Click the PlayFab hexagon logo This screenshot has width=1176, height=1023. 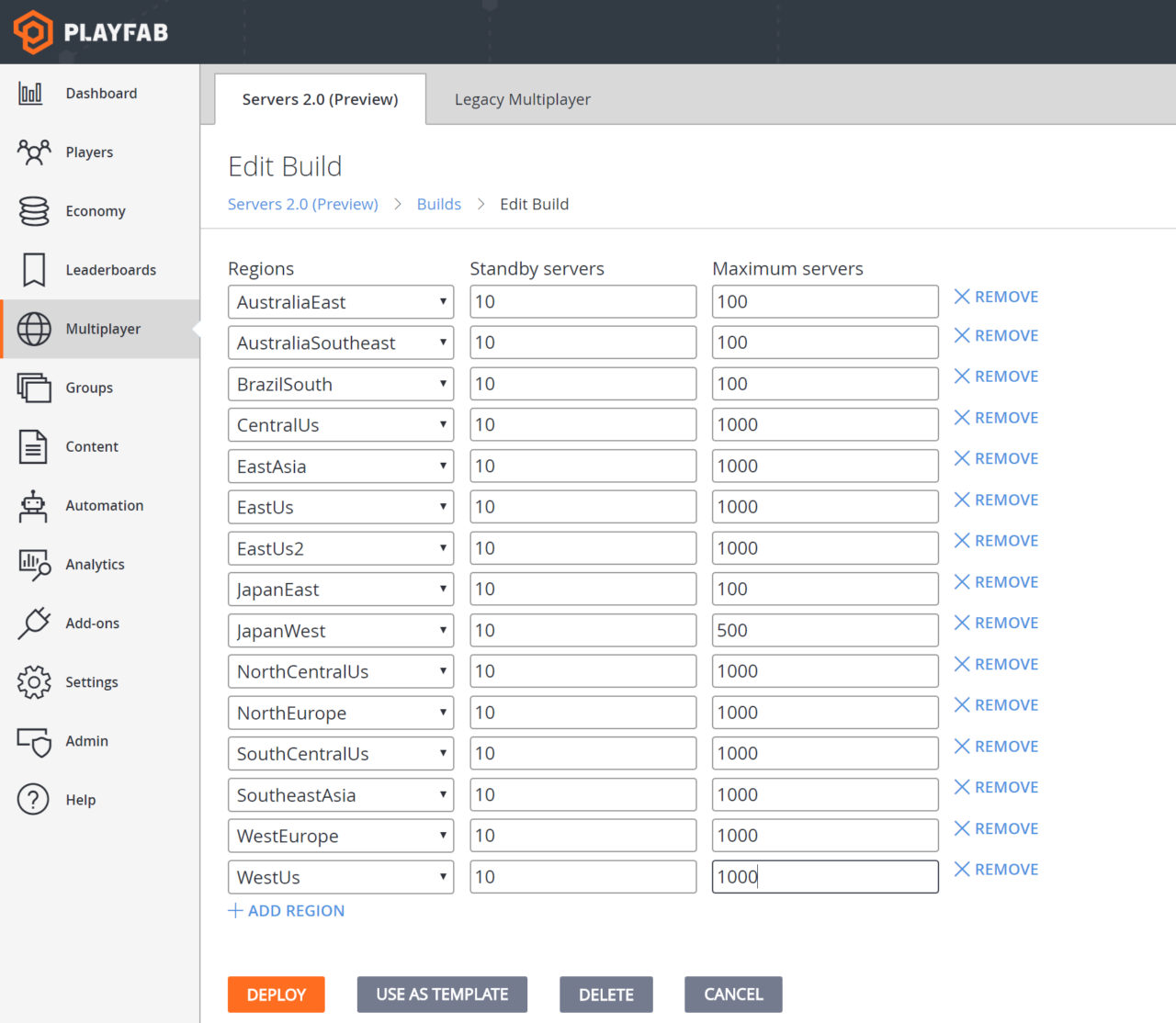(x=33, y=31)
